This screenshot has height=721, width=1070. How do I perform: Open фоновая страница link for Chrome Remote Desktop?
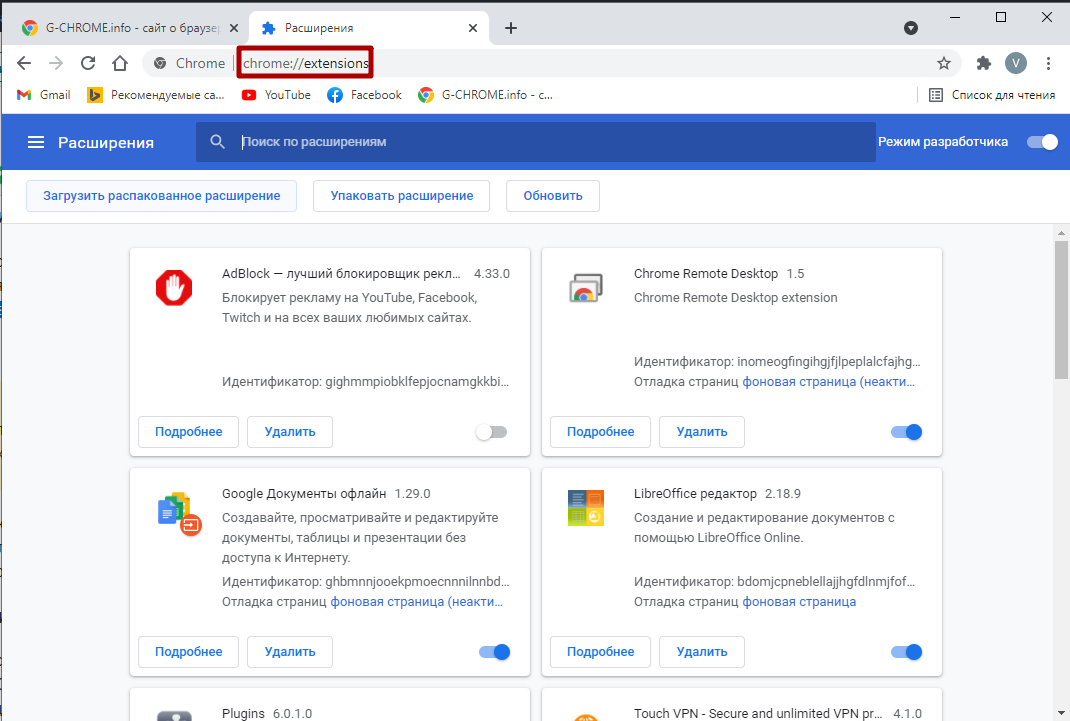point(828,382)
